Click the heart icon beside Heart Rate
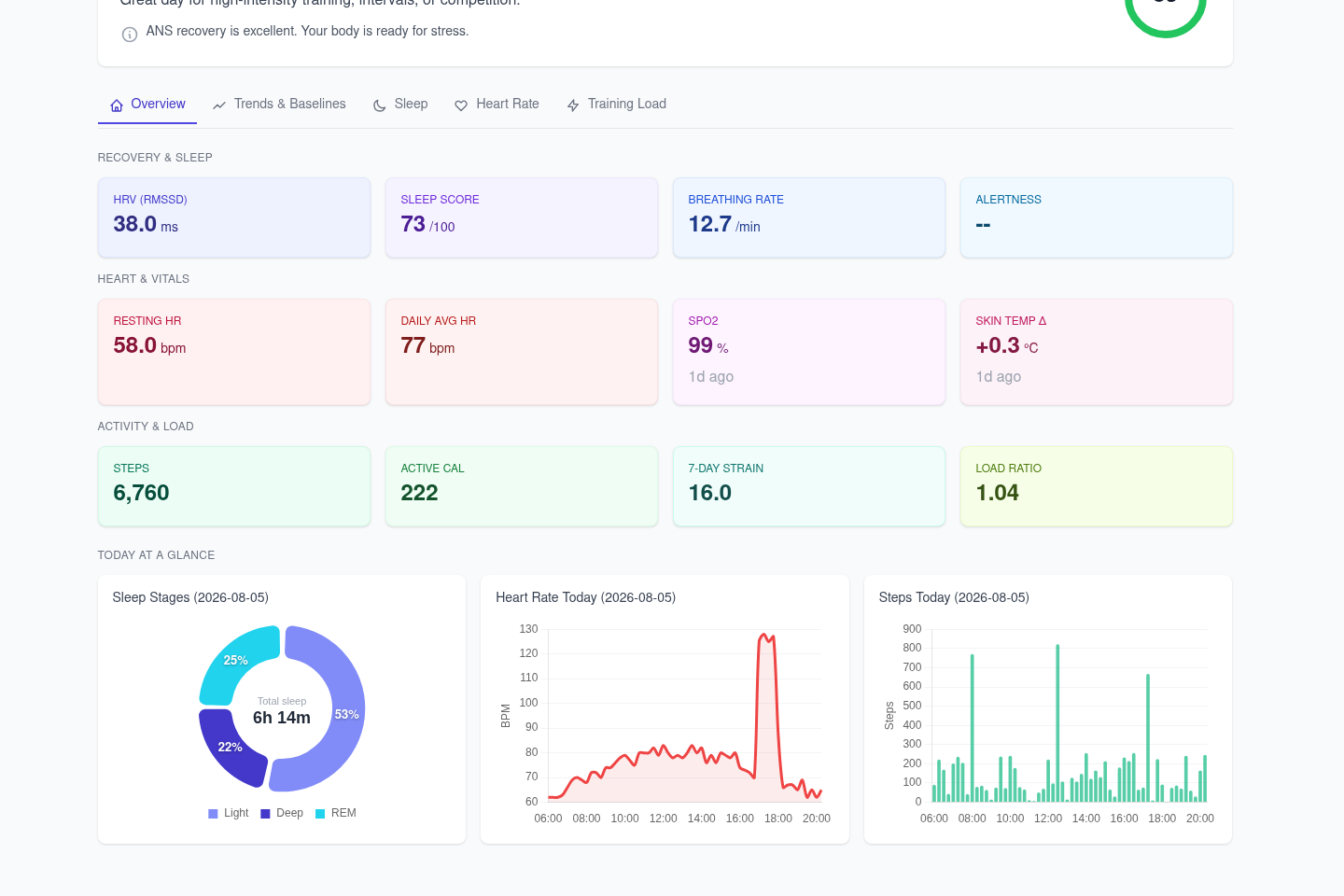The height and width of the screenshot is (896, 1344). tap(461, 105)
